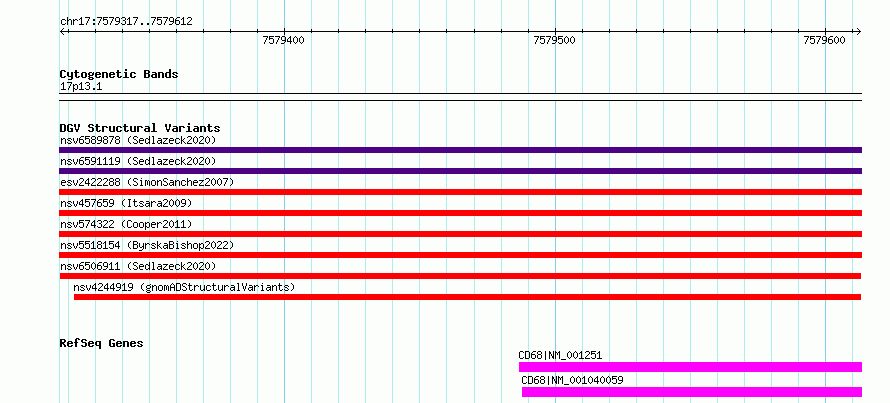Click the CD68|NM_001251 gene label
The height and width of the screenshot is (403, 890).
click(x=560, y=355)
